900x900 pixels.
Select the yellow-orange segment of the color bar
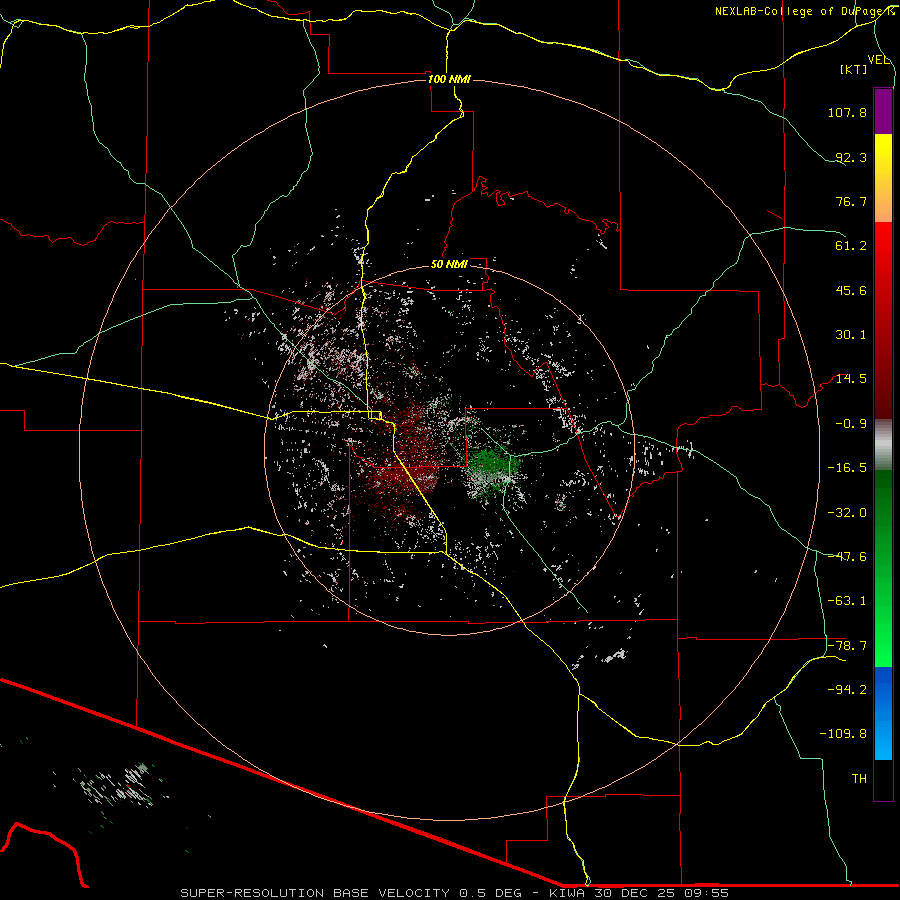click(883, 178)
